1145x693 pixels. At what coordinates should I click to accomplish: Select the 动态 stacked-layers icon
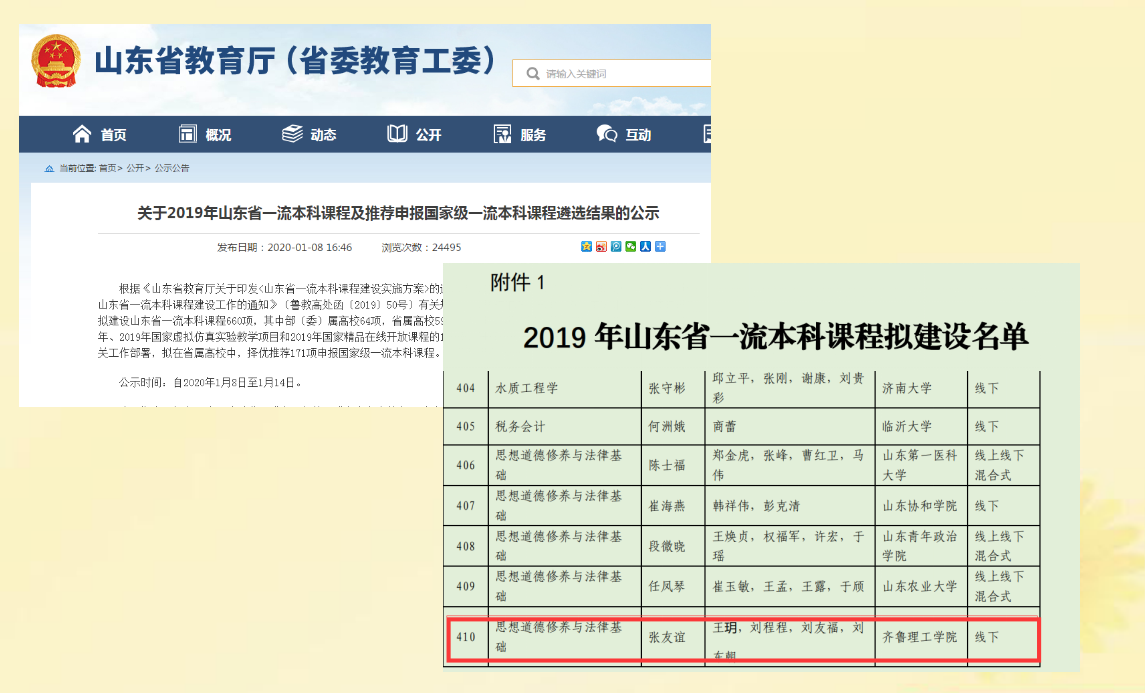[x=292, y=134]
